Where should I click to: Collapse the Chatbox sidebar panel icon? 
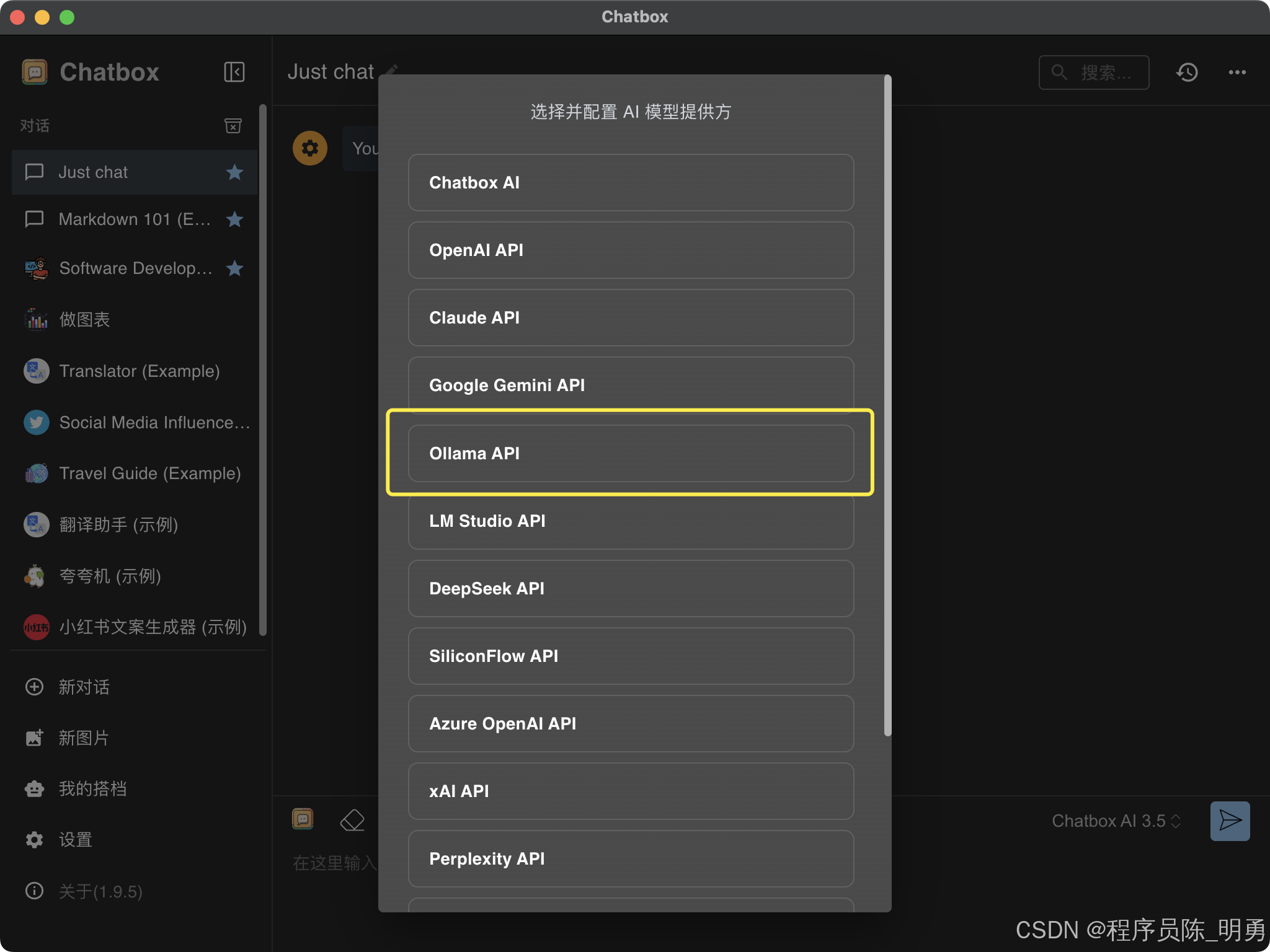pos(234,72)
